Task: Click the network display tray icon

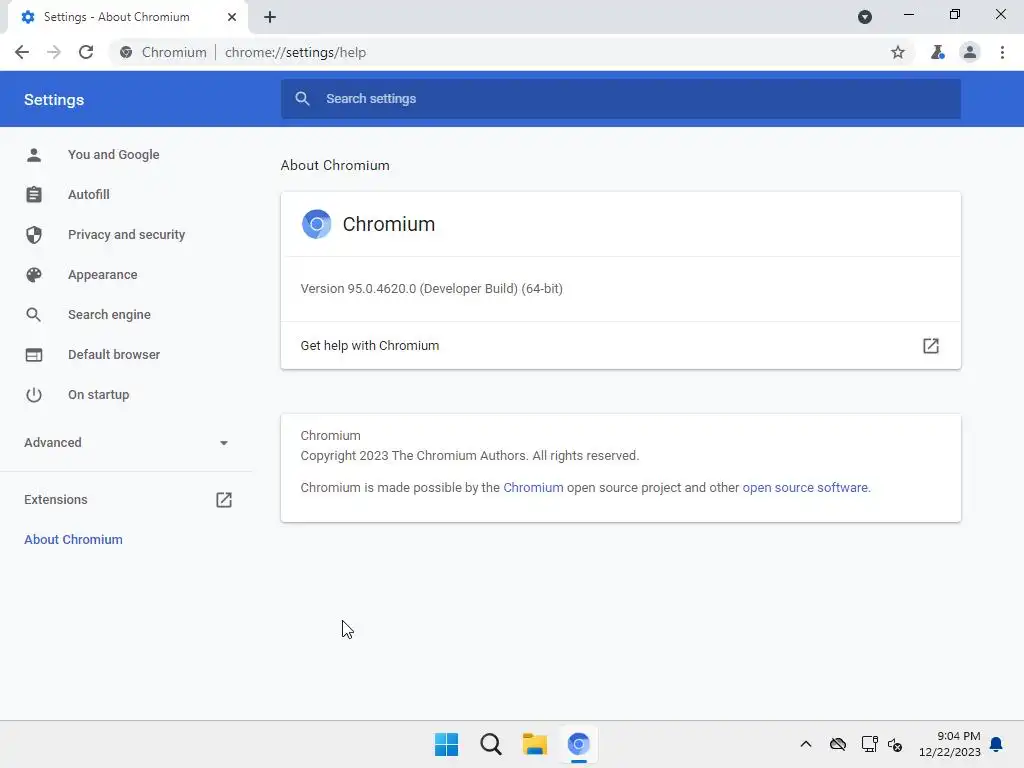Action: tap(869, 744)
